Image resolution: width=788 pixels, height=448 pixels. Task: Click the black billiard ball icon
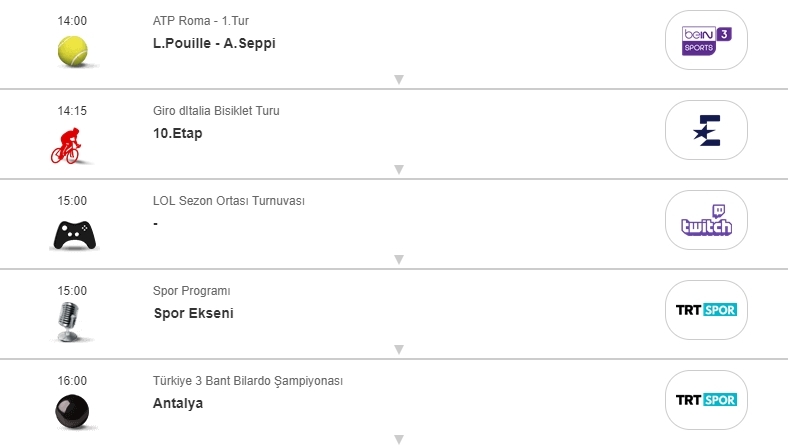click(x=72, y=412)
